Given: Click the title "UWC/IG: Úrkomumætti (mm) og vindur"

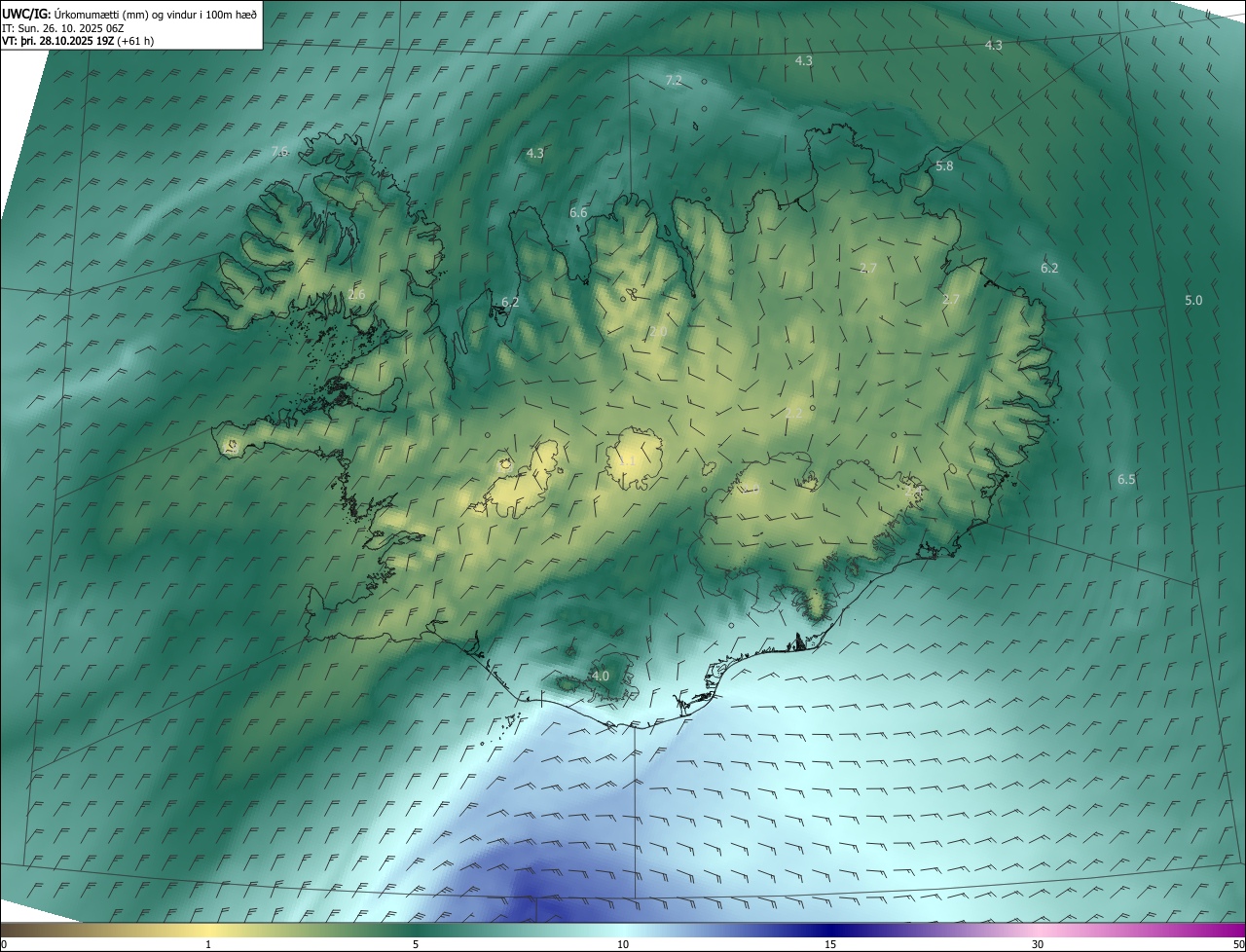Looking at the screenshot, I should 129,14.
